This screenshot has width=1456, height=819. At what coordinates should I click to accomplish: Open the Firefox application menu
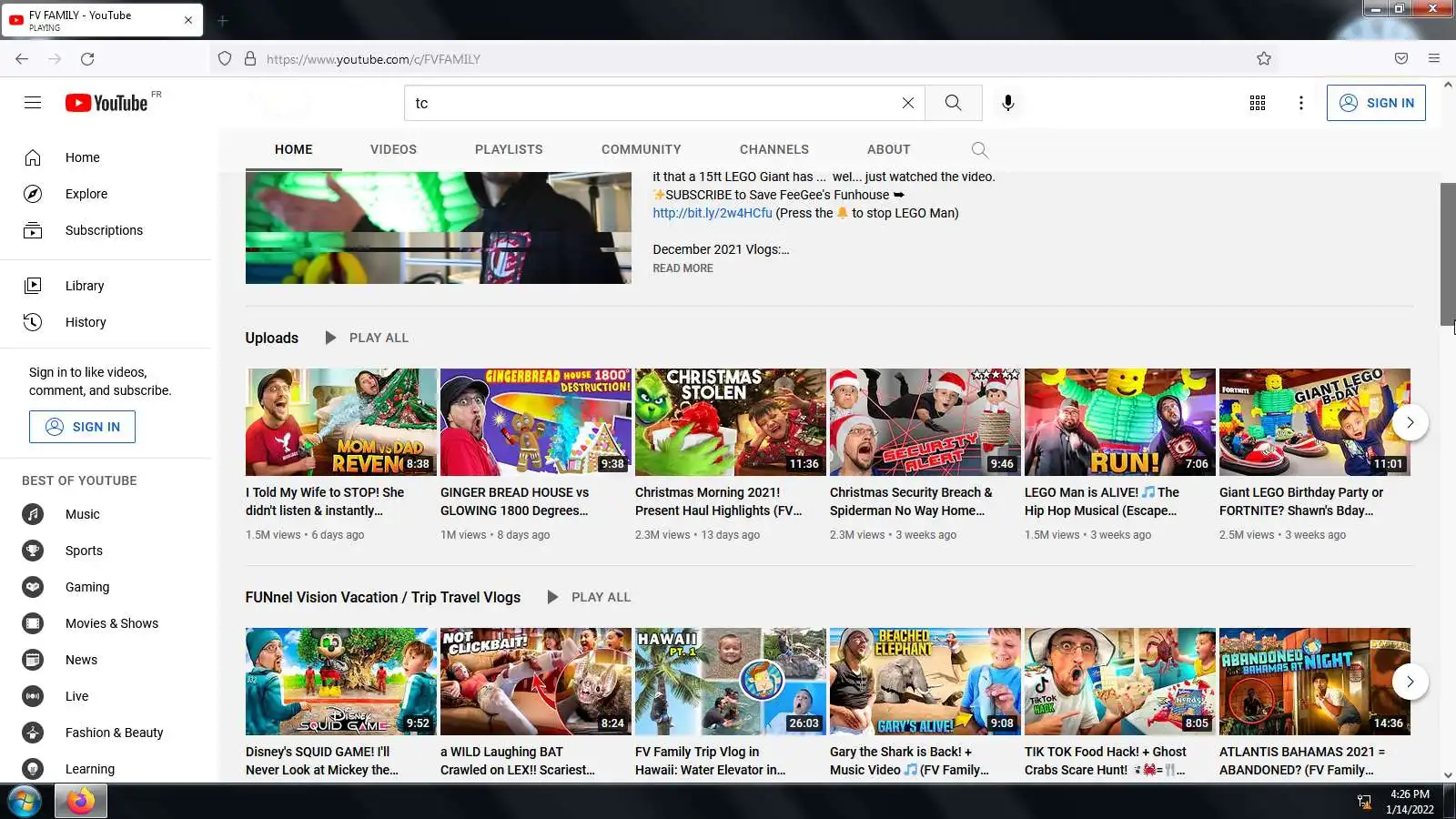click(x=1434, y=59)
